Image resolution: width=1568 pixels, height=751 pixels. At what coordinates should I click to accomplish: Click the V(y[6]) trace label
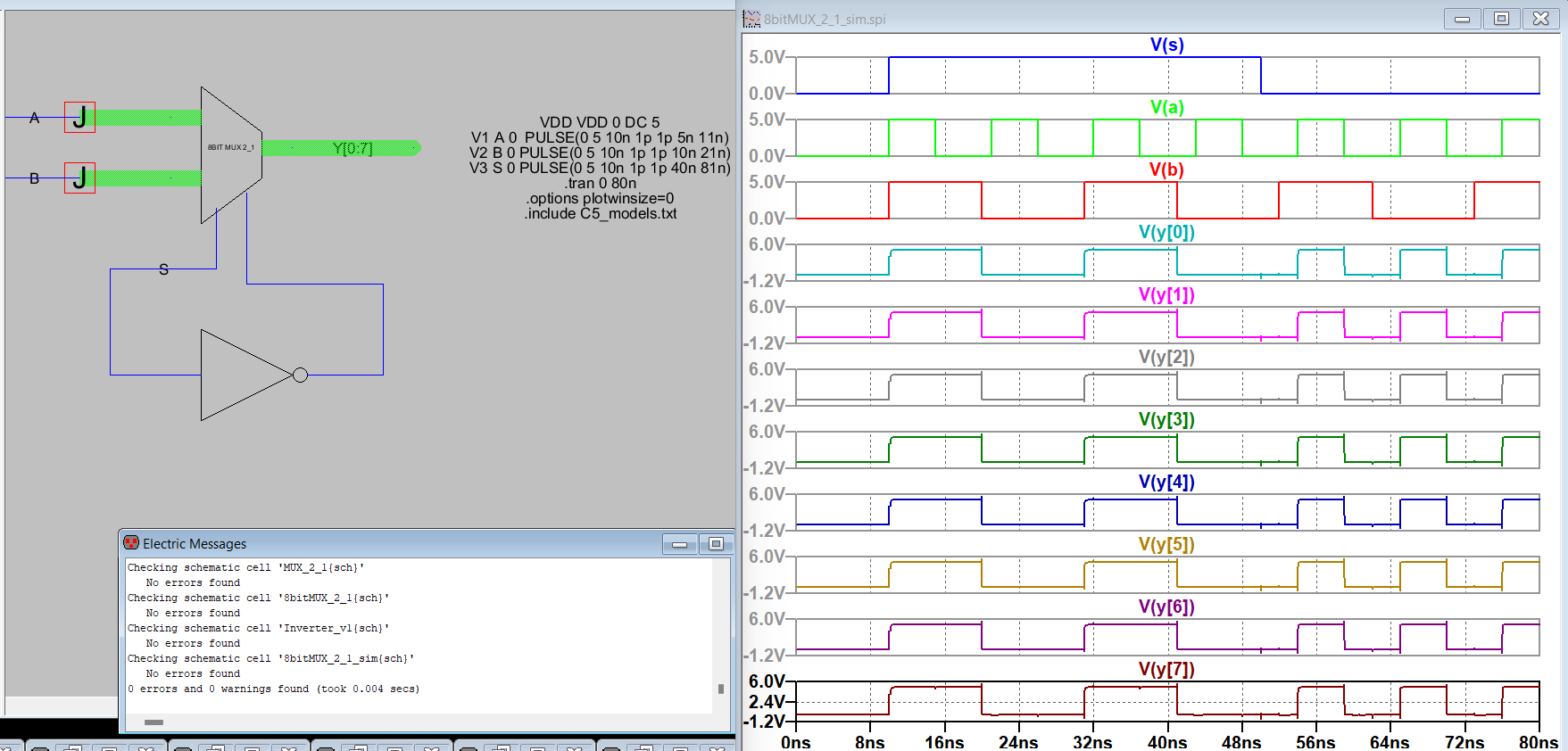point(1166,607)
